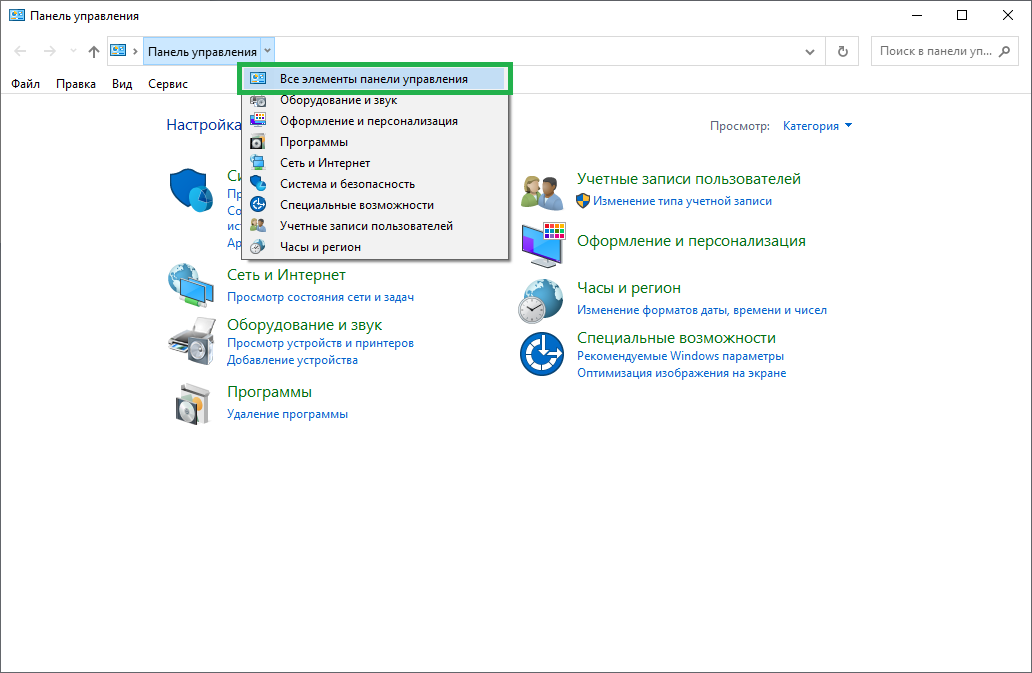Viewport: 1032px width, 673px height.
Task: Open the Hardware and Sound printer icon
Action: click(192, 341)
